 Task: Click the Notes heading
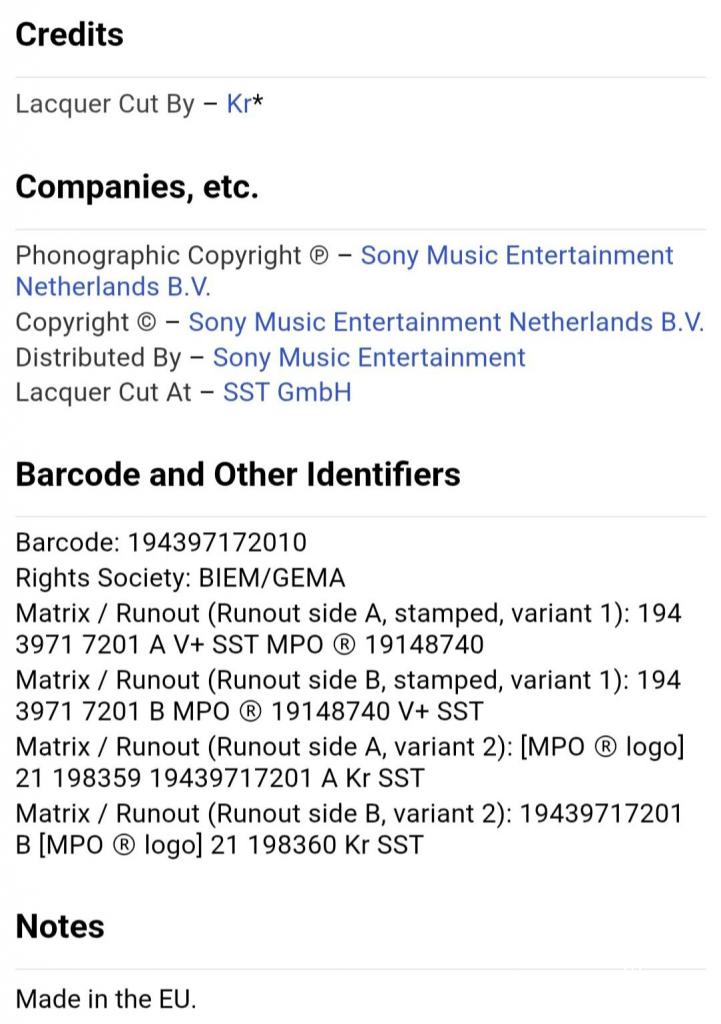tap(59, 927)
